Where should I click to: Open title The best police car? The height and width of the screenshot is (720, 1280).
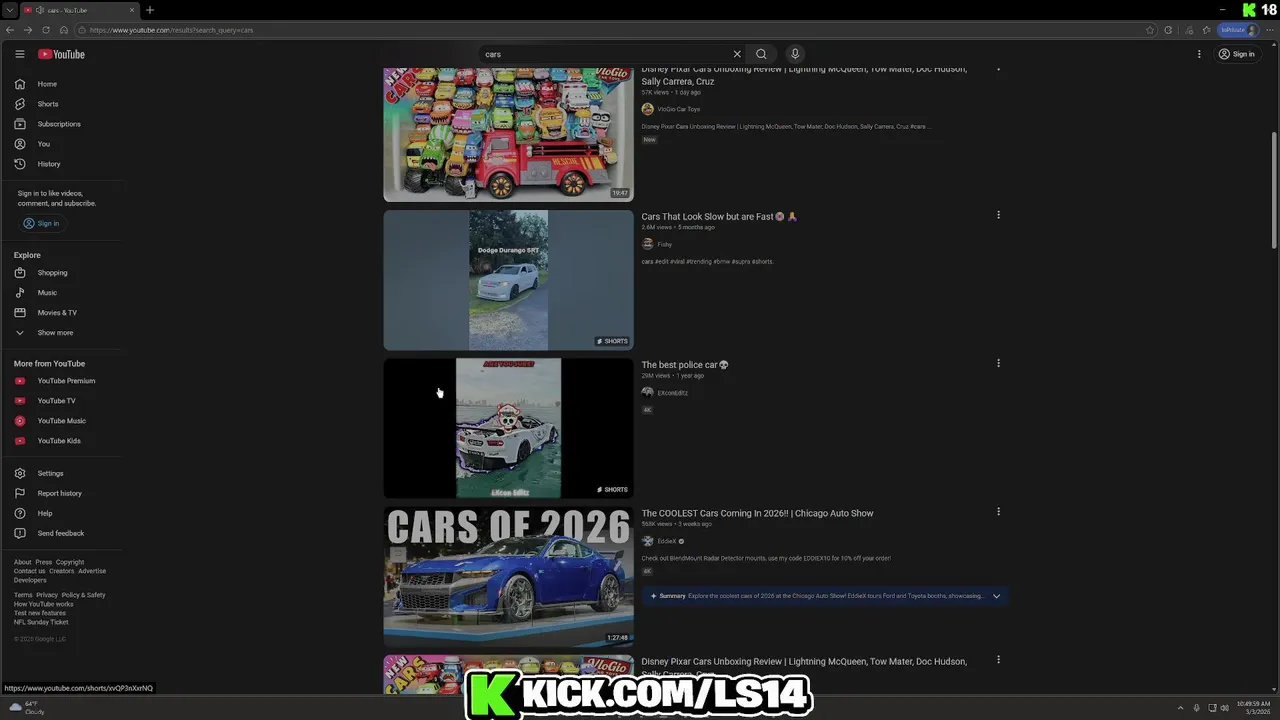[x=685, y=365]
